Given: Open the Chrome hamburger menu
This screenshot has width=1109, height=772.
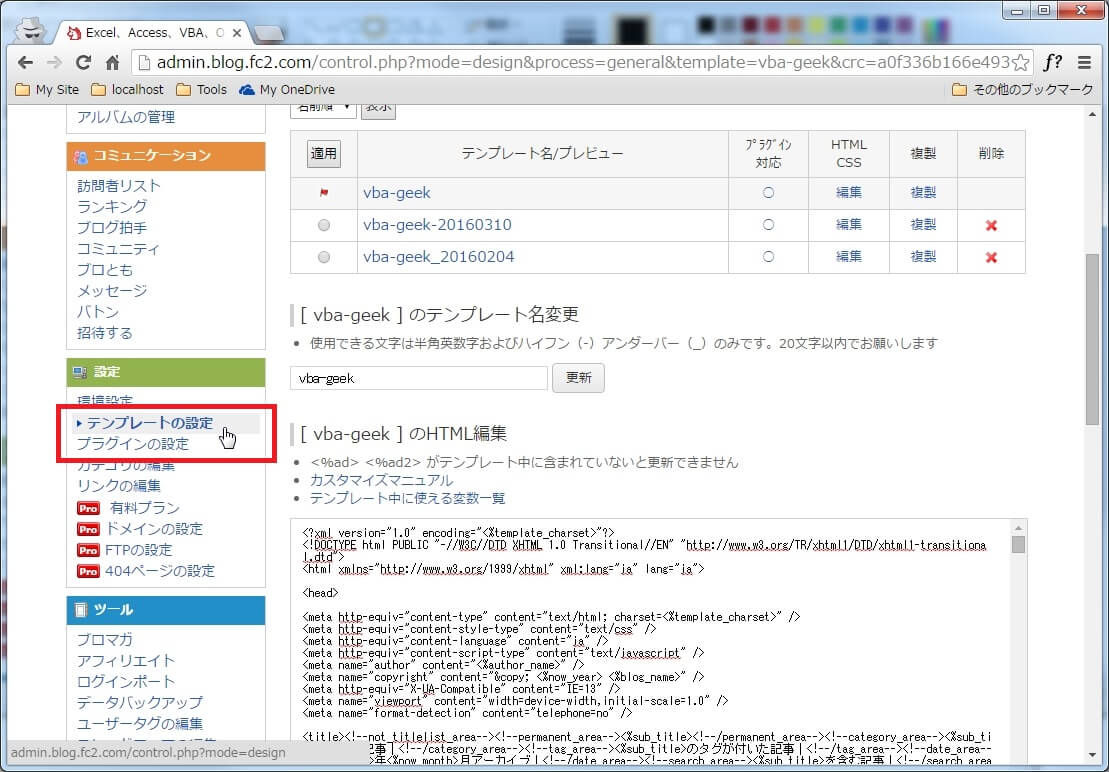Looking at the screenshot, I should point(1085,62).
